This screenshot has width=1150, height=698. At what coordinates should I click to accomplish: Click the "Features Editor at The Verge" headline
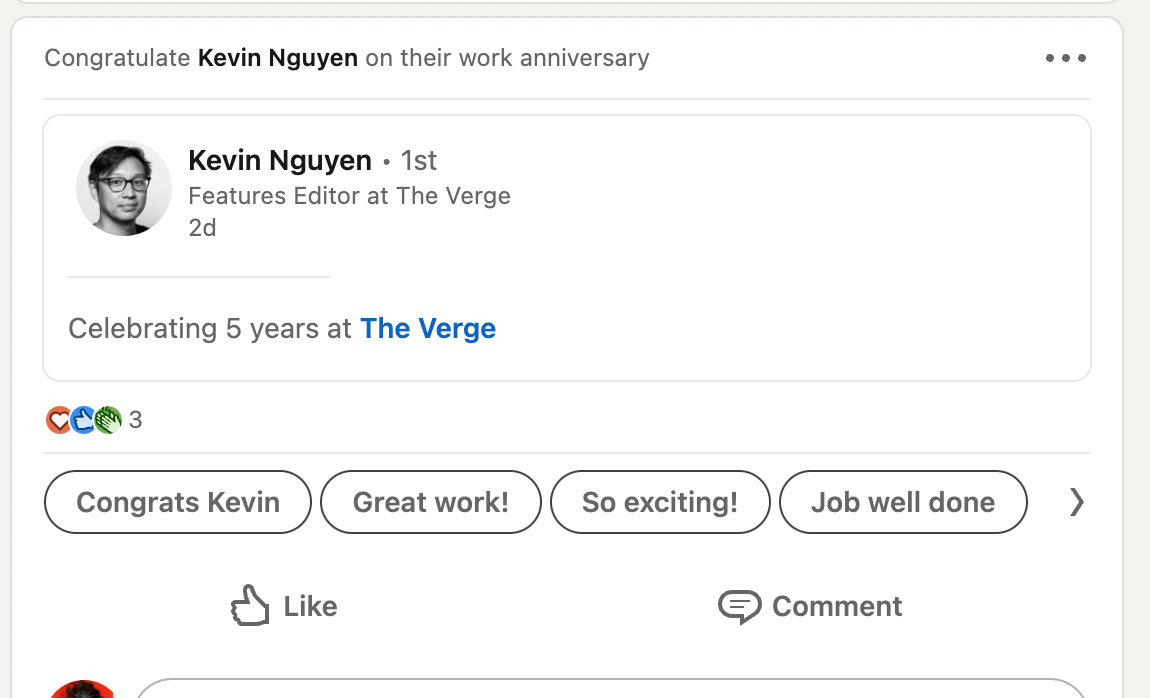pos(349,195)
